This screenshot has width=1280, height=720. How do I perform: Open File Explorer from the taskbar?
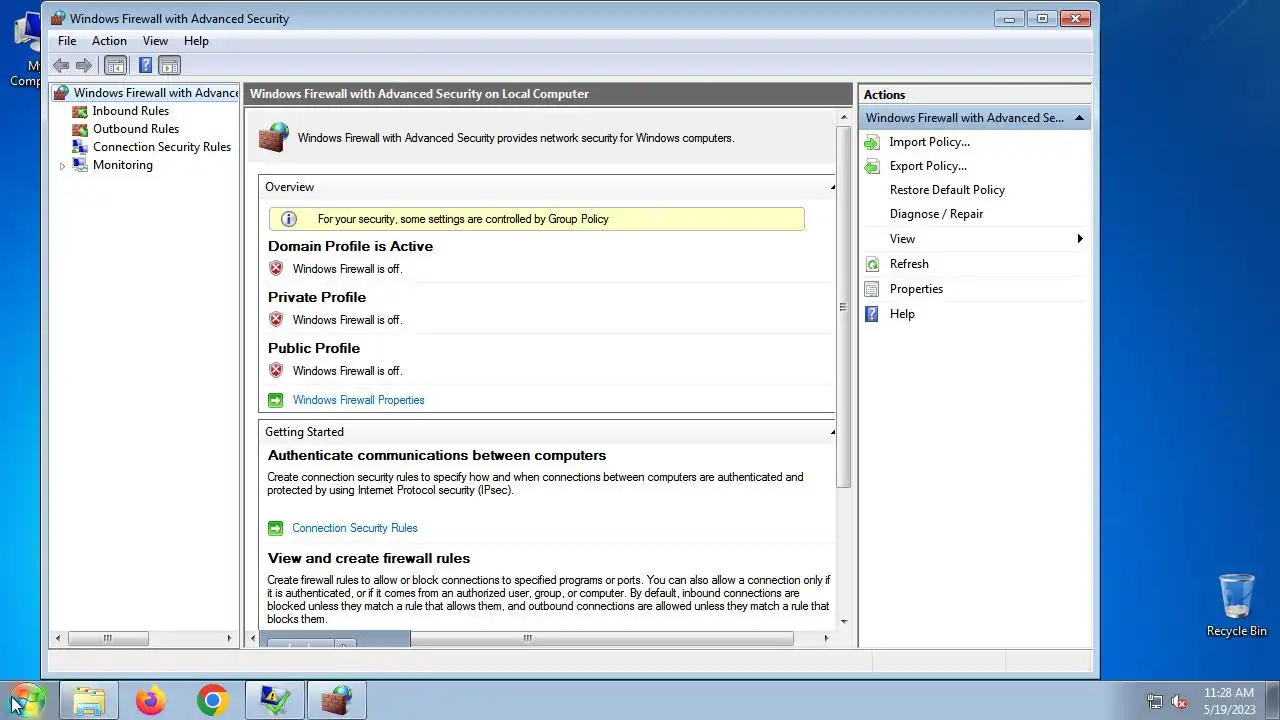pyautogui.click(x=89, y=700)
